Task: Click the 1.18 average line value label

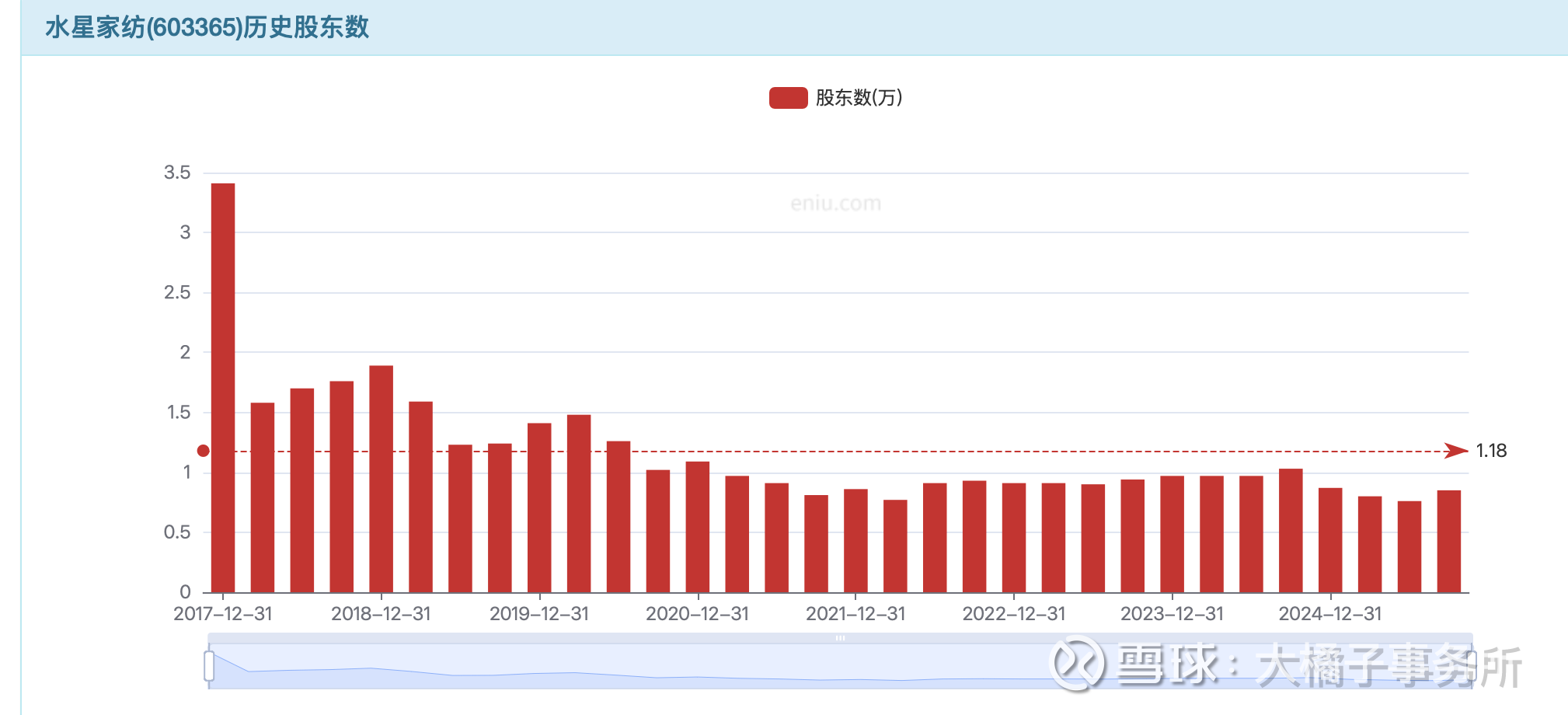Action: point(1491,451)
